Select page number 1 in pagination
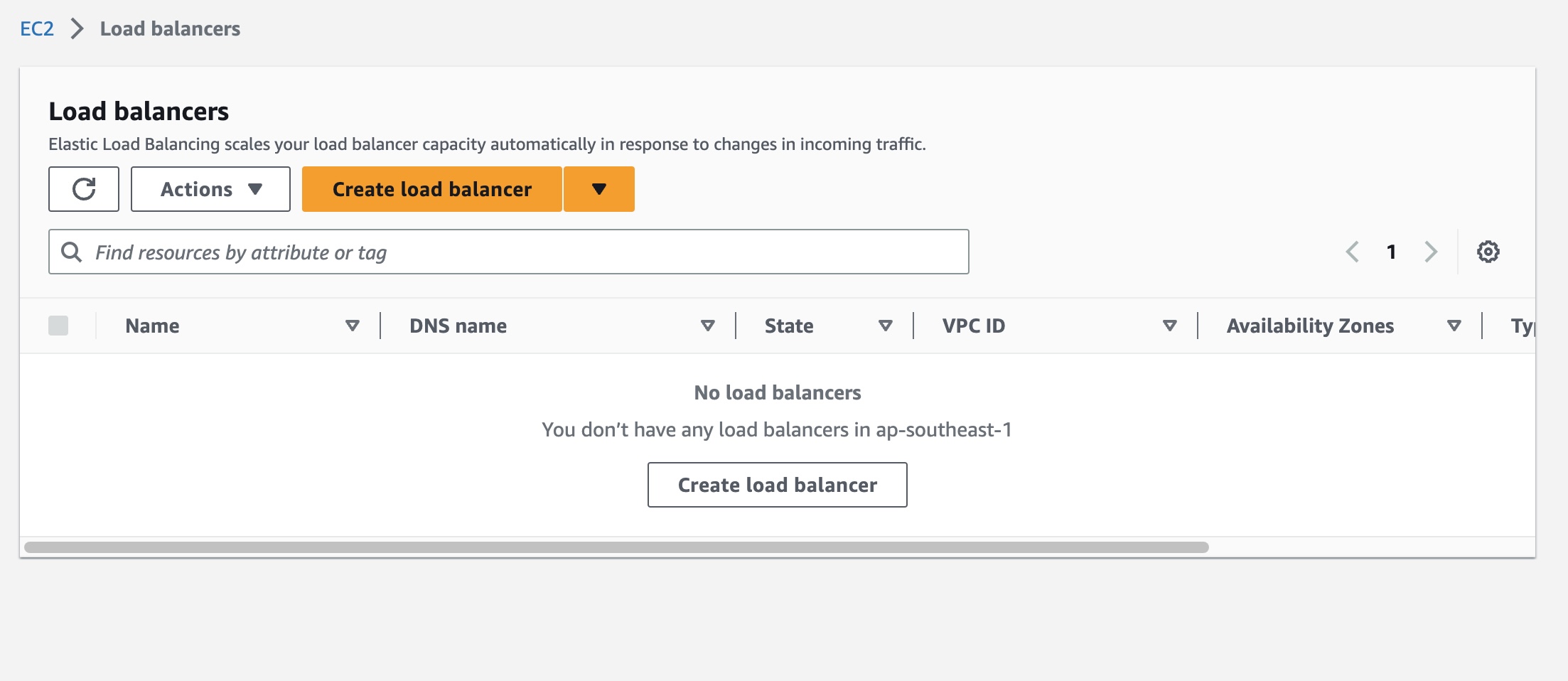 1392,252
